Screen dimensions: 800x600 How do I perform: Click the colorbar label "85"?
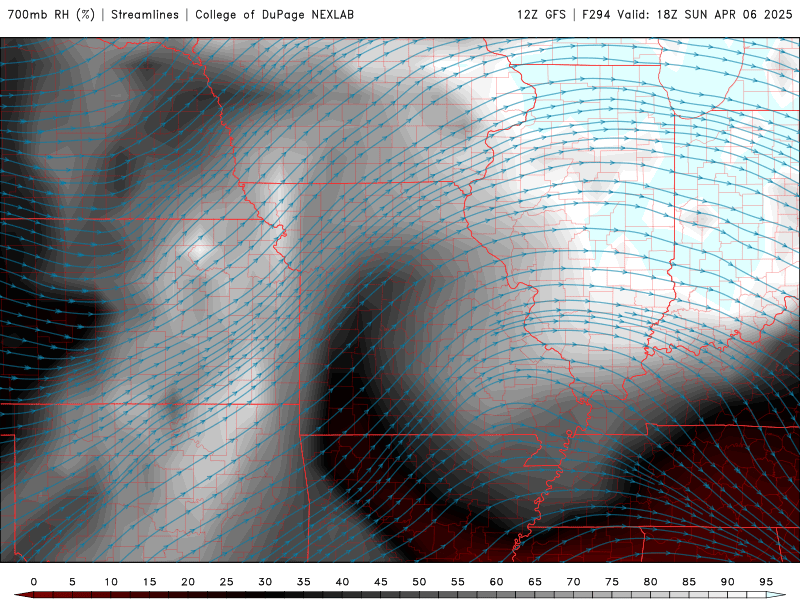tap(689, 582)
